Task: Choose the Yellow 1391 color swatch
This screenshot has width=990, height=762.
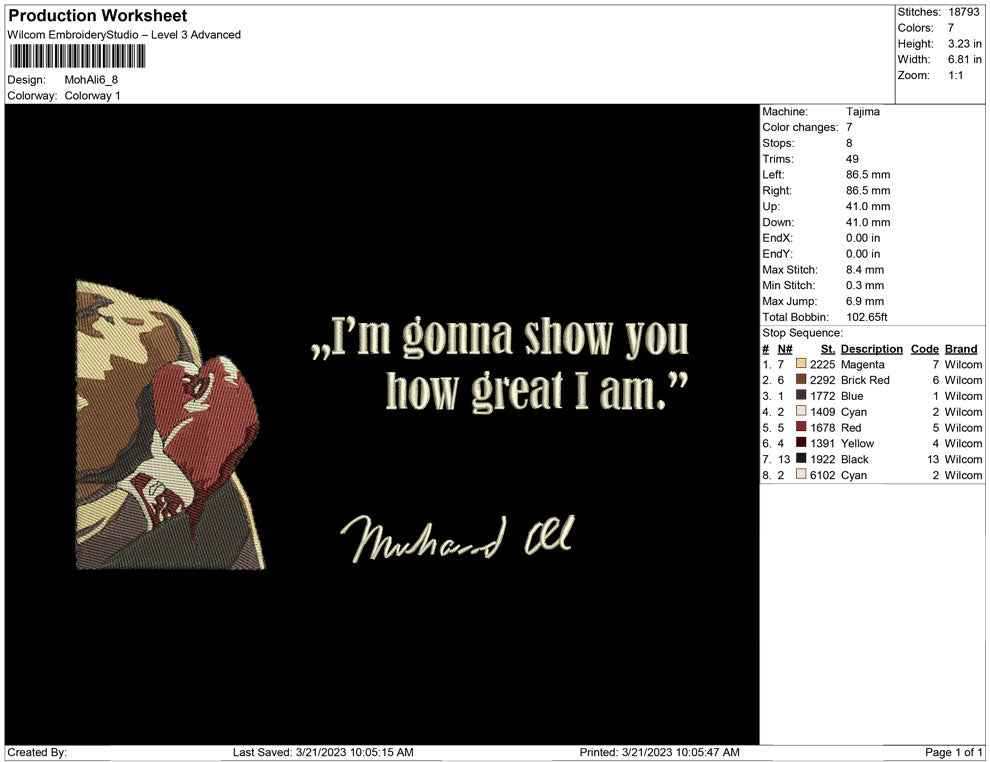Action: [801, 443]
